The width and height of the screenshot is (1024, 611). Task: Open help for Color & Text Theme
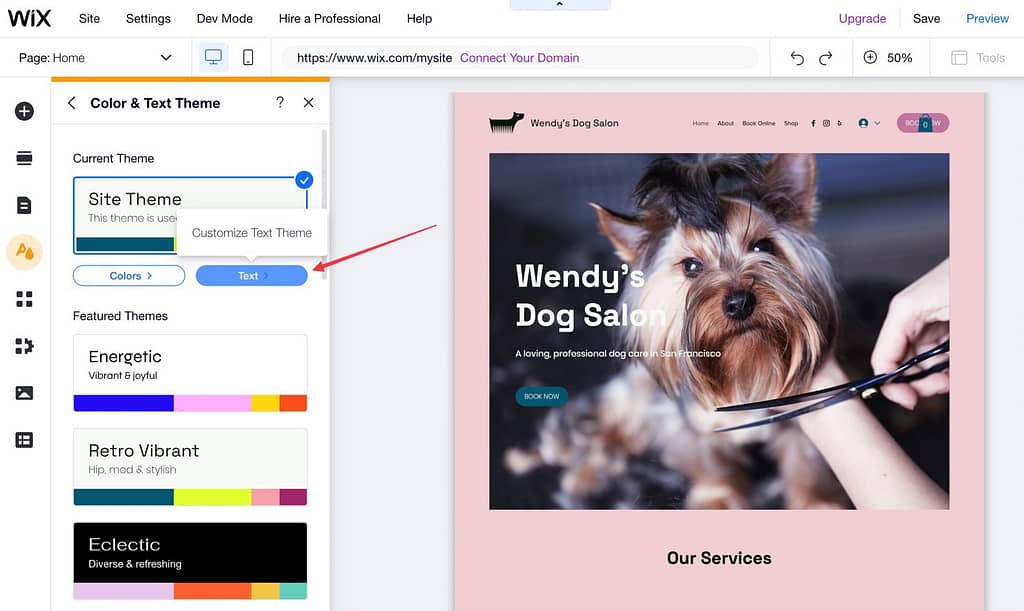(280, 102)
